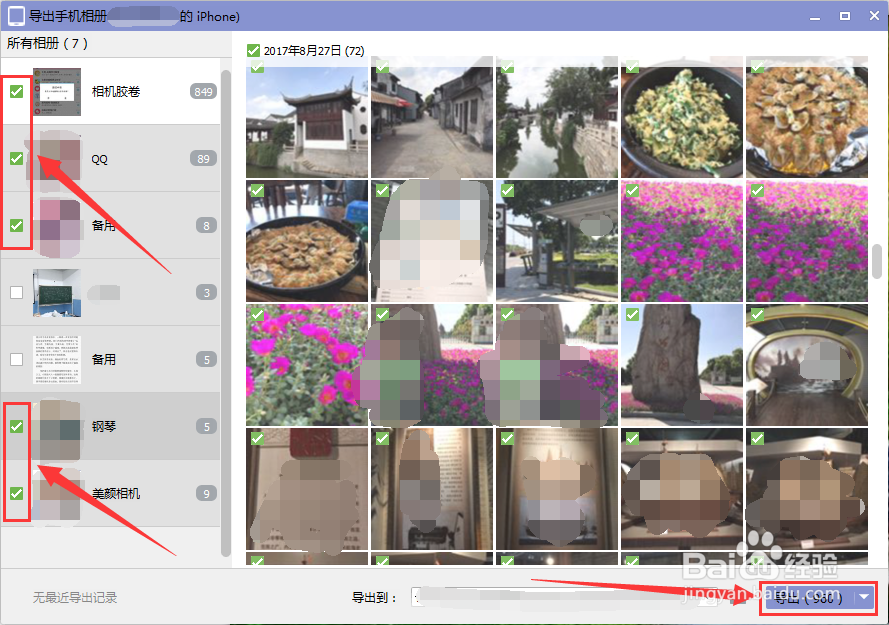Click the 89 count badge beside QQ
The image size is (889, 625).
pyautogui.click(x=203, y=158)
